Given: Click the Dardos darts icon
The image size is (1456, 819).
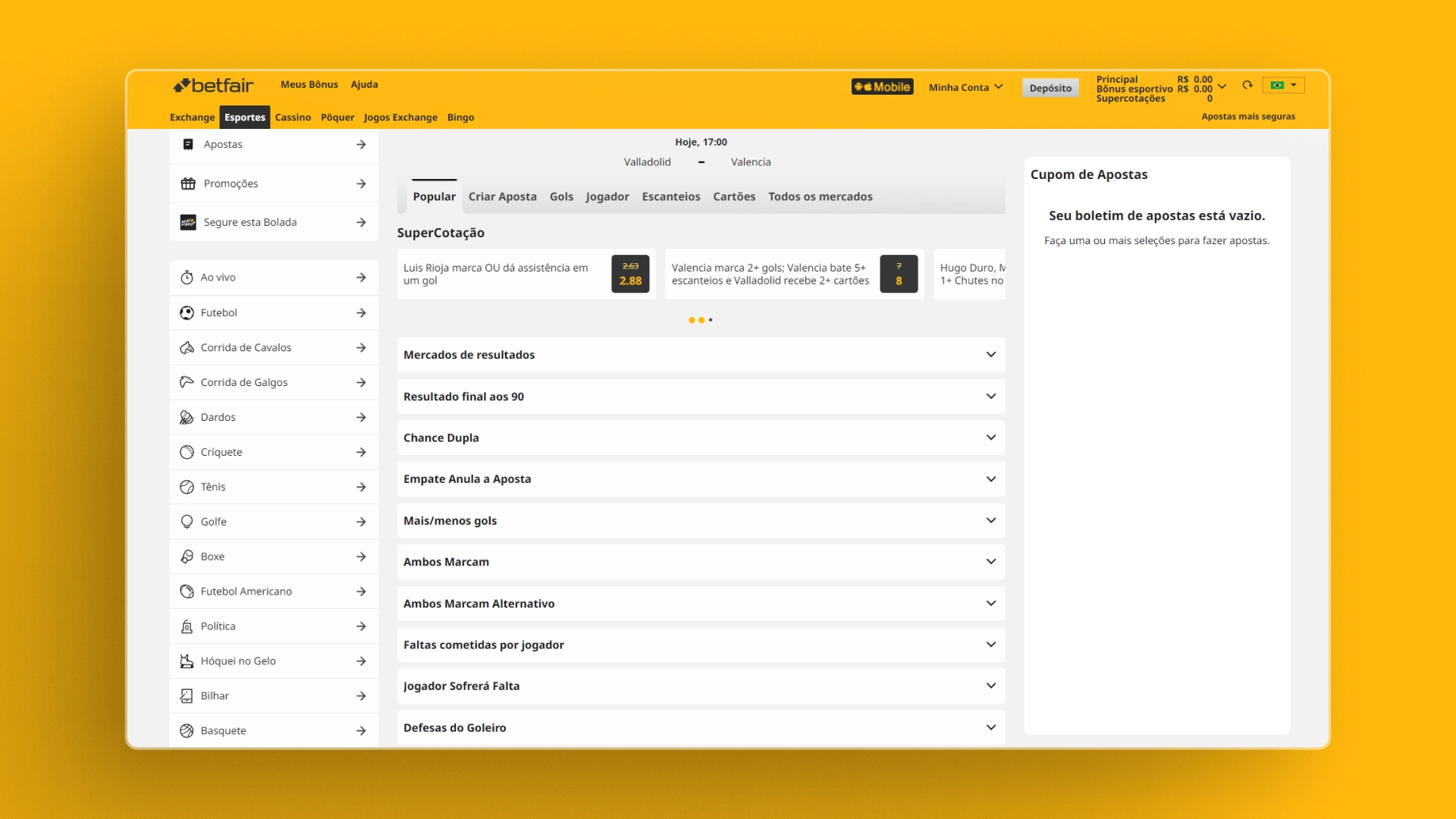Looking at the screenshot, I should (187, 417).
